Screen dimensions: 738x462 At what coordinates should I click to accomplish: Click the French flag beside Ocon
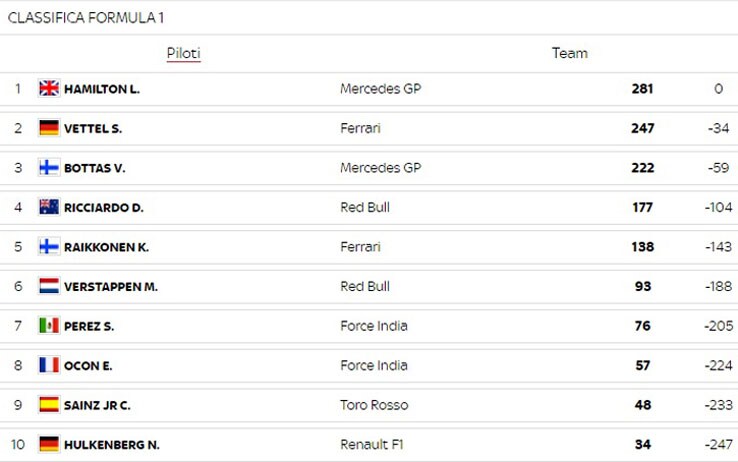49,365
